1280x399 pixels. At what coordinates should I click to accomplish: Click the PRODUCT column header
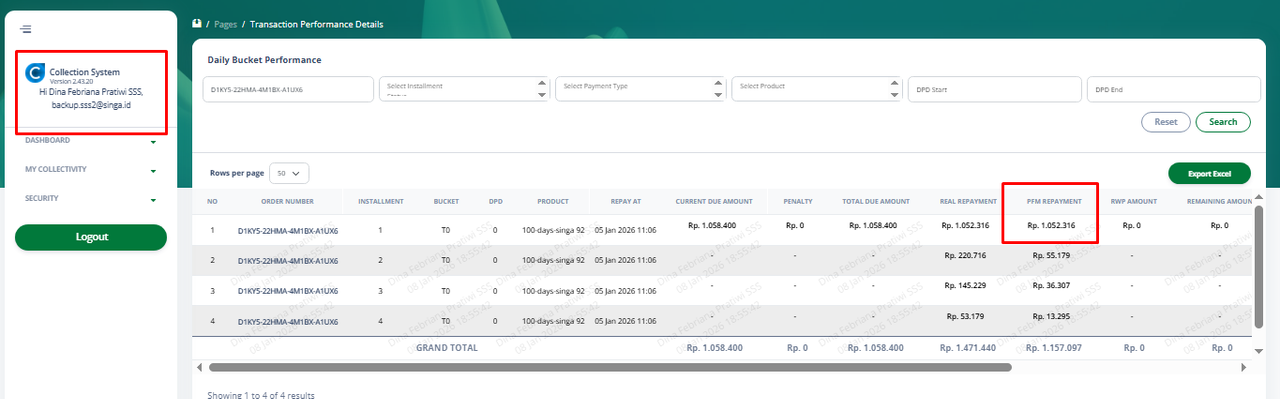(553, 201)
